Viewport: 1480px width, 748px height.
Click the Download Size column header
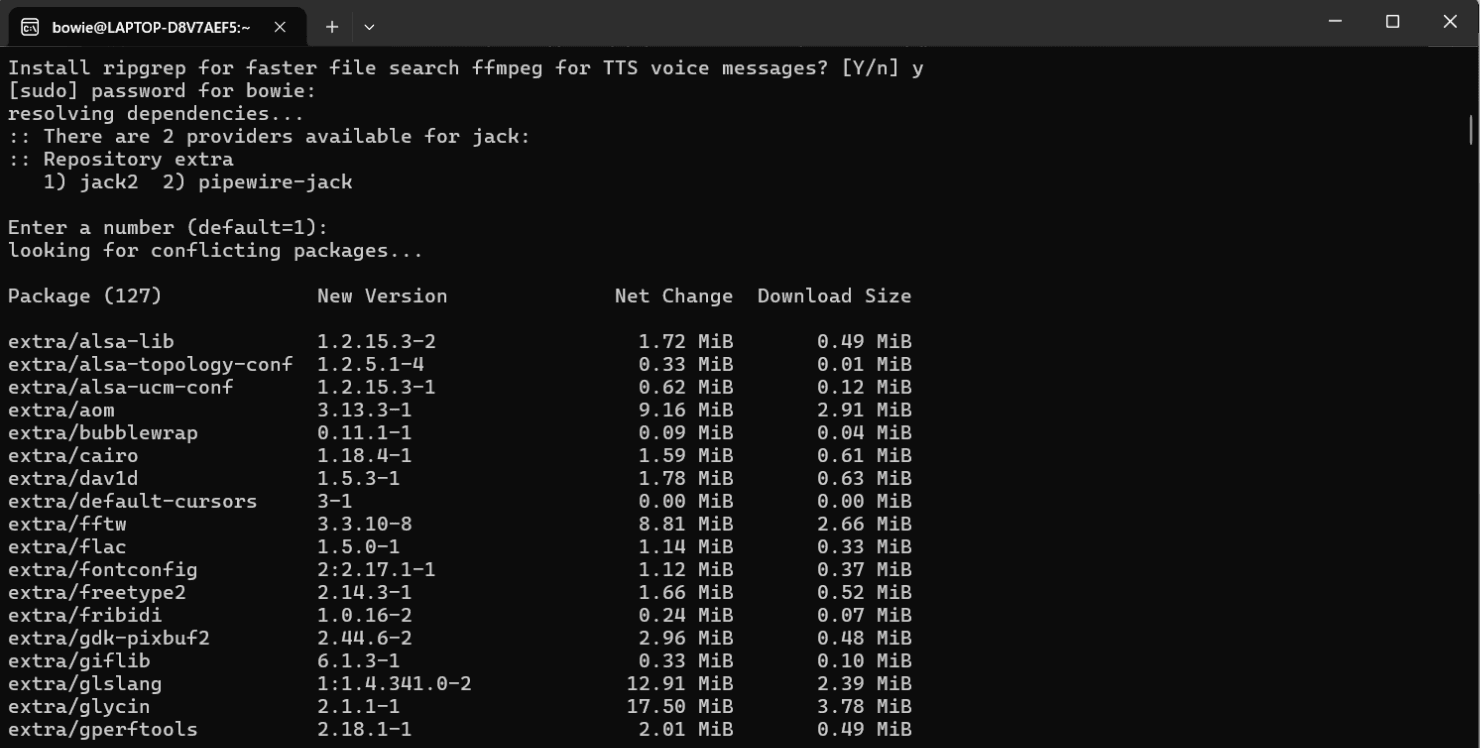pyautogui.click(x=834, y=296)
